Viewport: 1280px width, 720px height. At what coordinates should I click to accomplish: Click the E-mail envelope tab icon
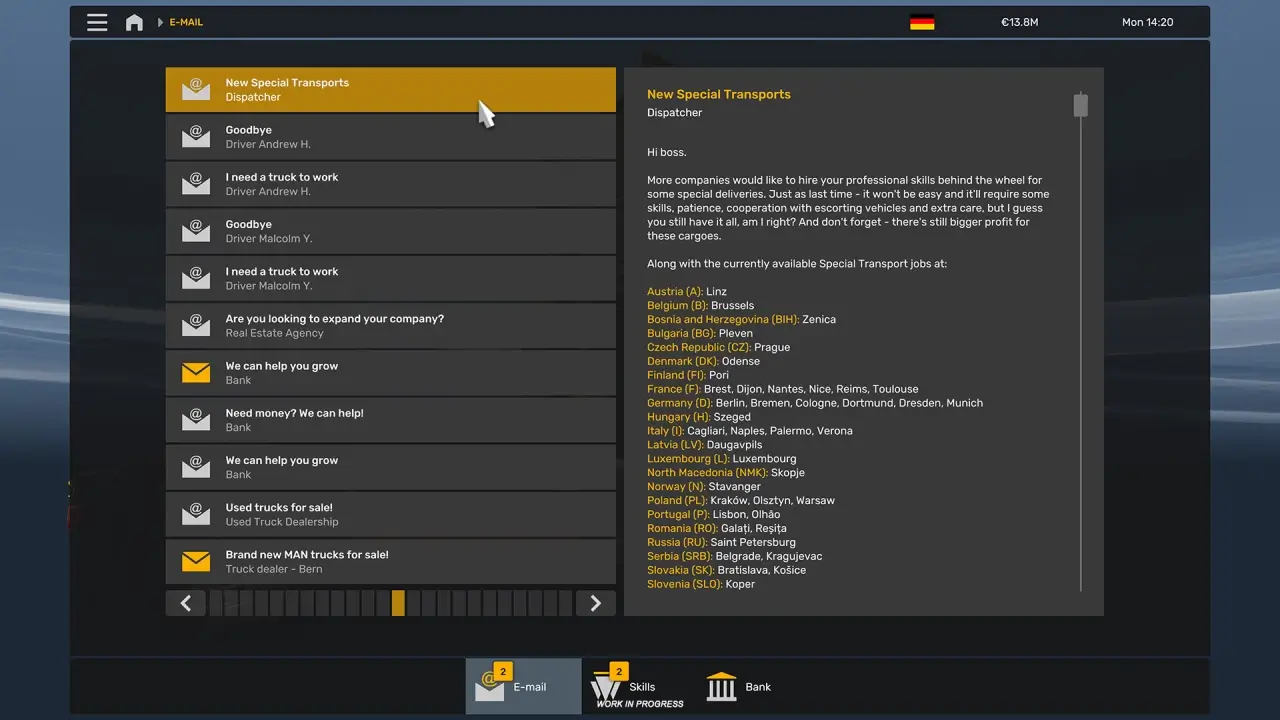[490, 687]
